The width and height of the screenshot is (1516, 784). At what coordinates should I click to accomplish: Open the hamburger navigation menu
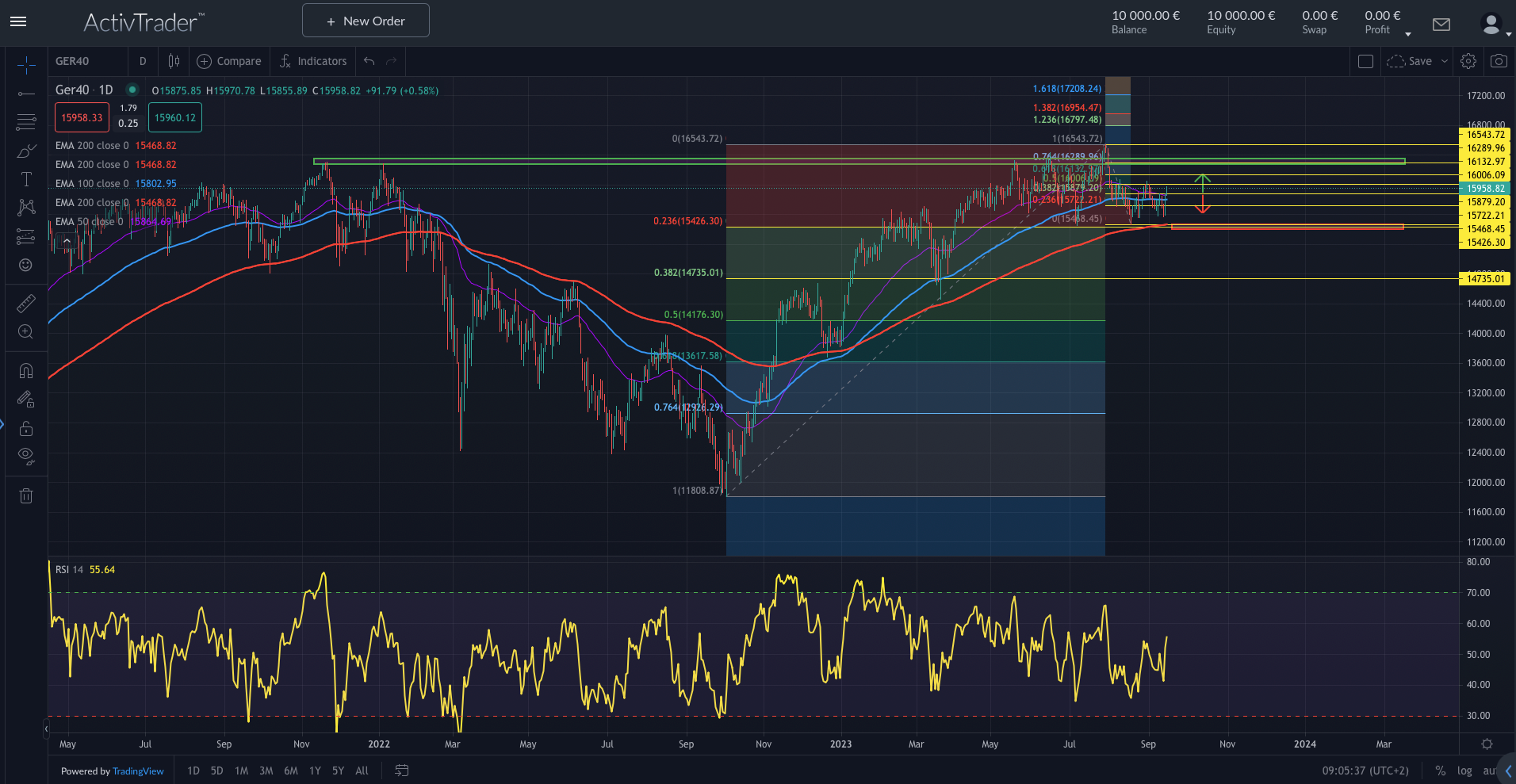tap(17, 21)
